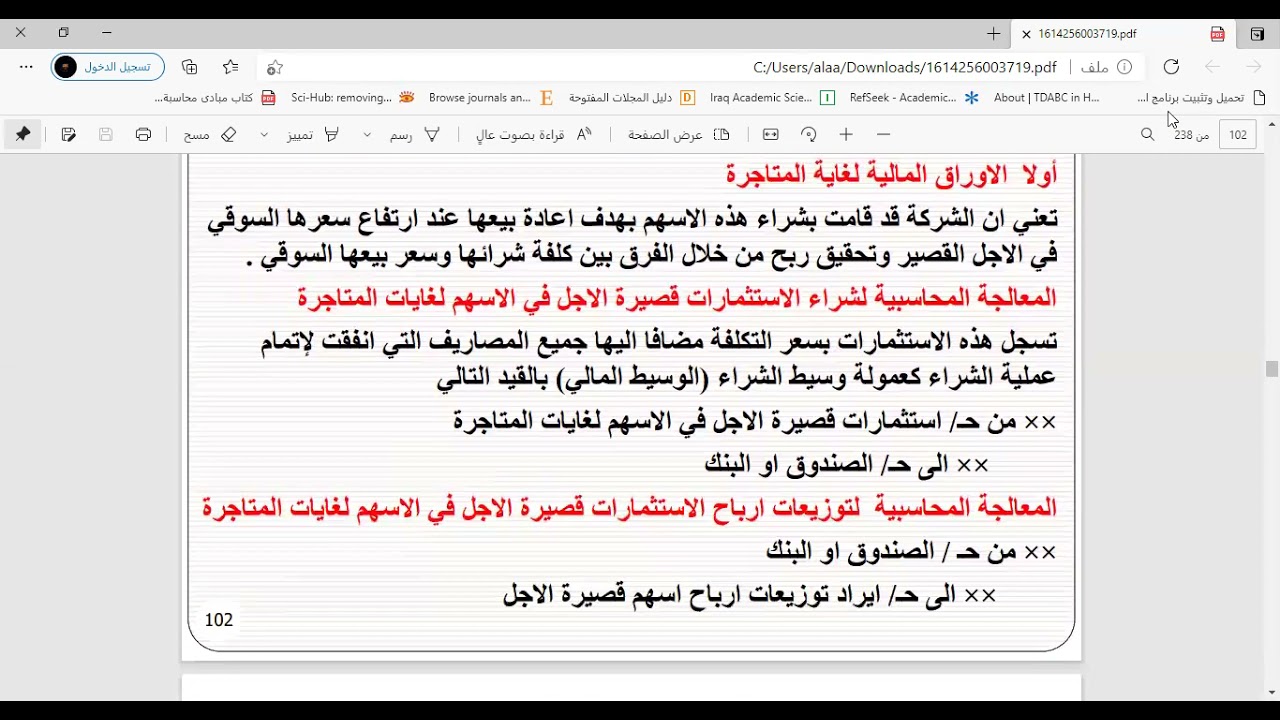
Task: Open the Collections icon
Action: 189,67
